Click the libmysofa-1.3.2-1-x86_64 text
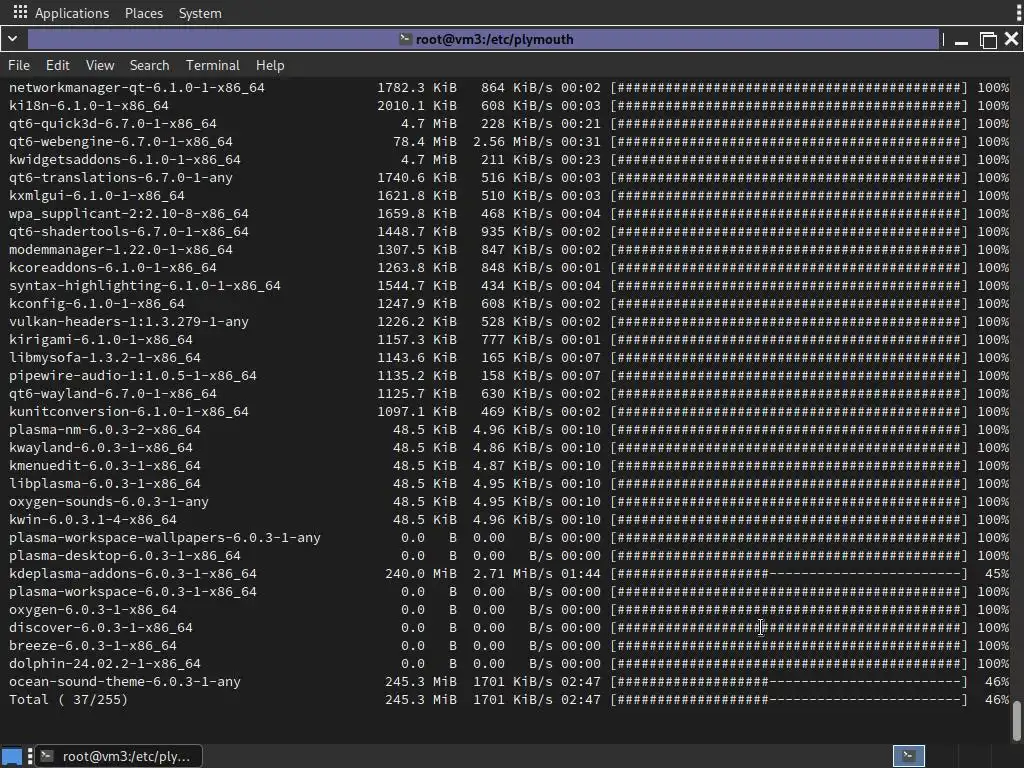 coord(104,358)
